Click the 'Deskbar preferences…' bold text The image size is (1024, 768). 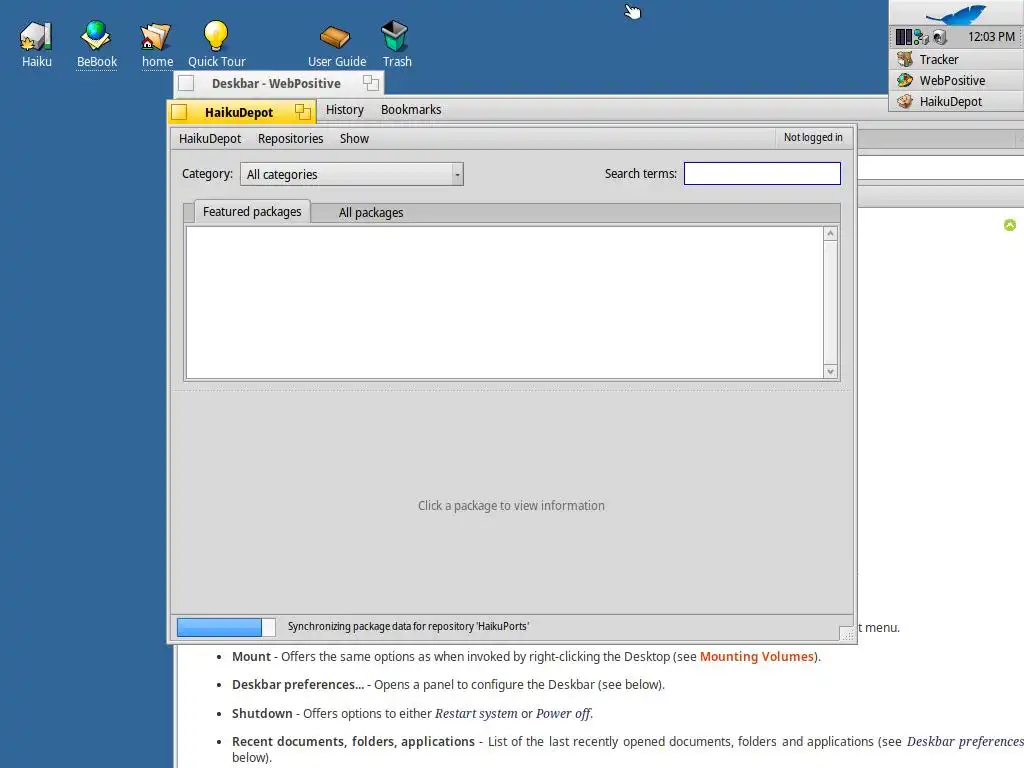click(298, 684)
